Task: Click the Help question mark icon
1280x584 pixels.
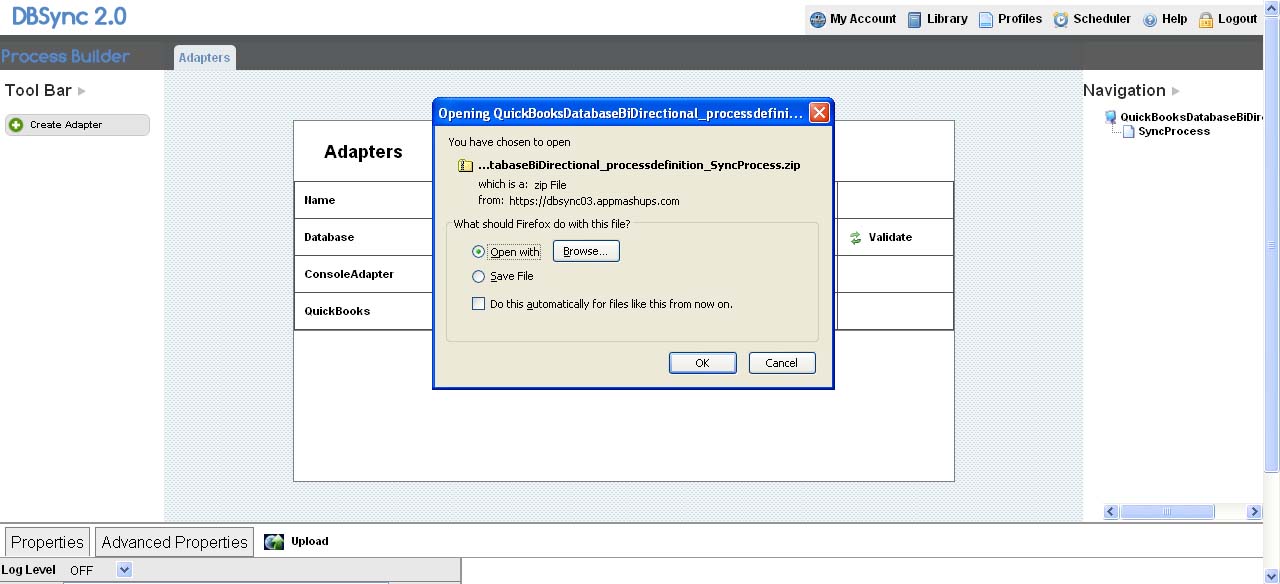Action: [1150, 19]
